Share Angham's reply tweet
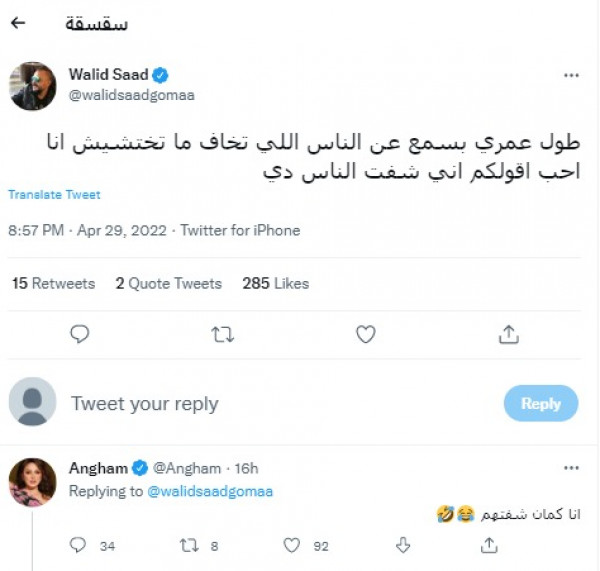Screen dimensions: 600x571 (x=489, y=545)
